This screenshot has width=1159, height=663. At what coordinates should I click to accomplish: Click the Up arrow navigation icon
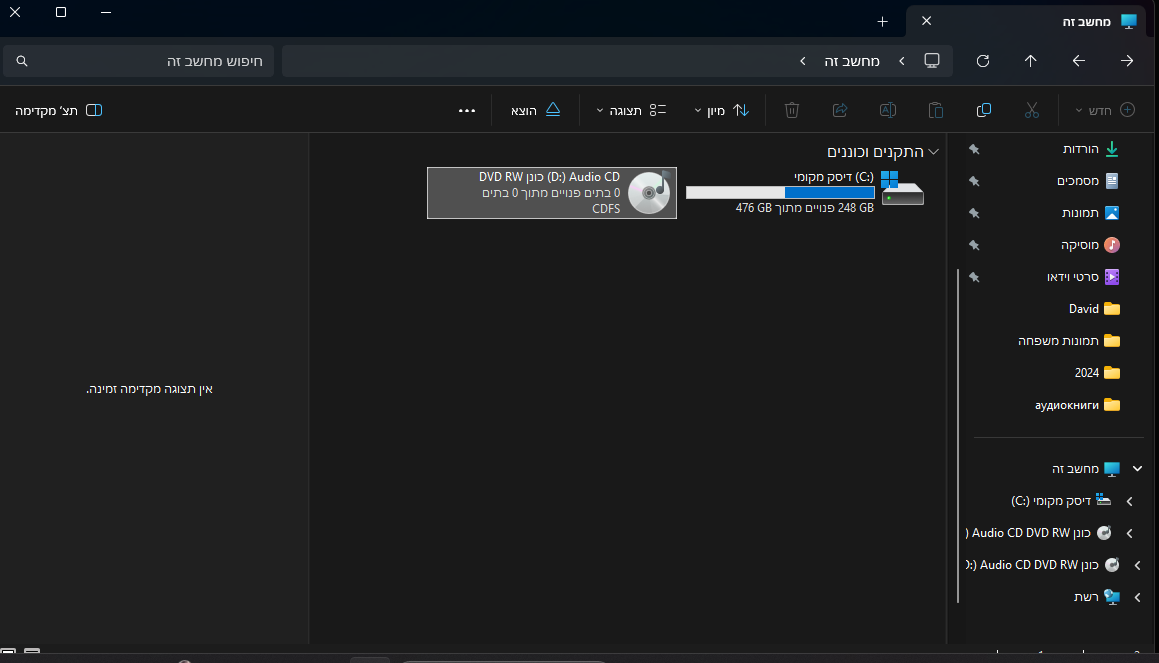tap(1030, 61)
